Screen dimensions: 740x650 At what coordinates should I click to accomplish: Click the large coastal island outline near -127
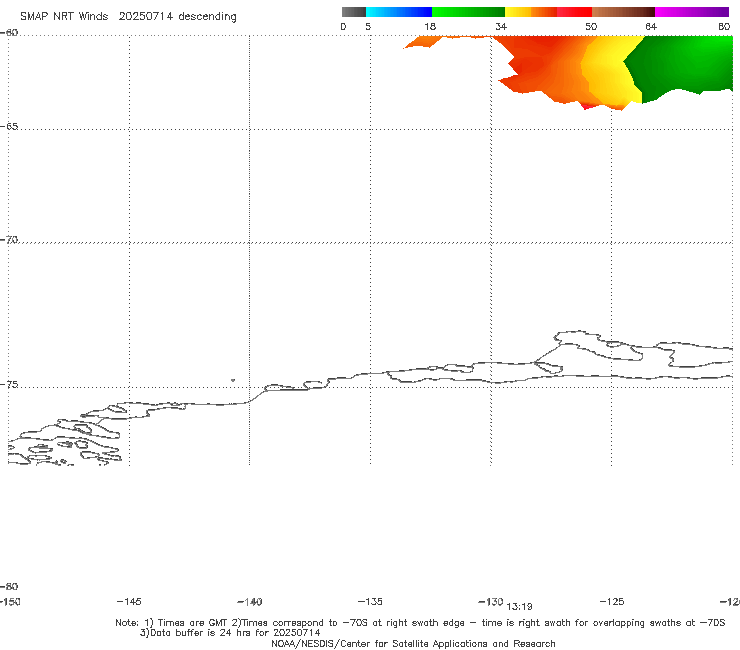click(599, 347)
